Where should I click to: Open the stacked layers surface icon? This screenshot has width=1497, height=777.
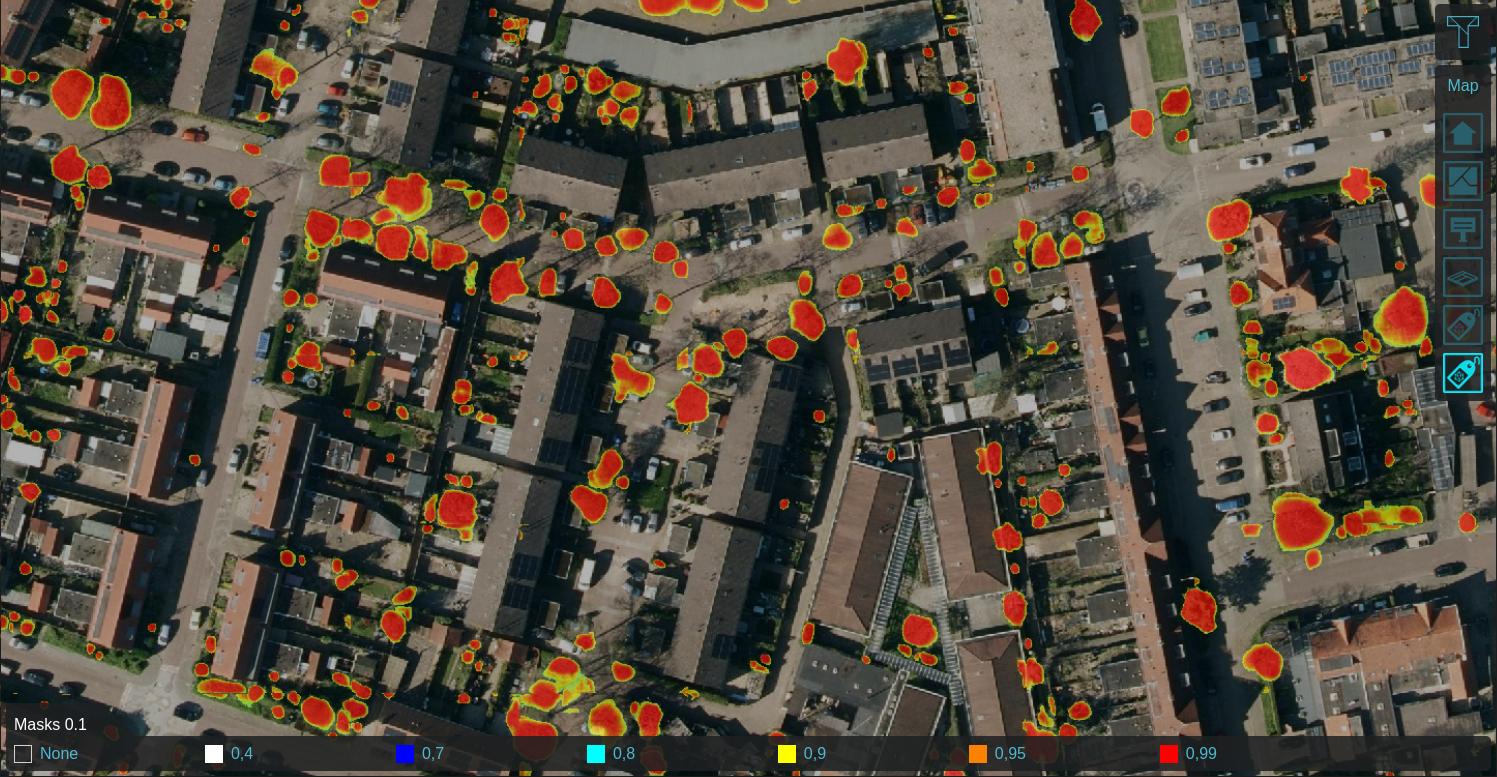click(1462, 277)
